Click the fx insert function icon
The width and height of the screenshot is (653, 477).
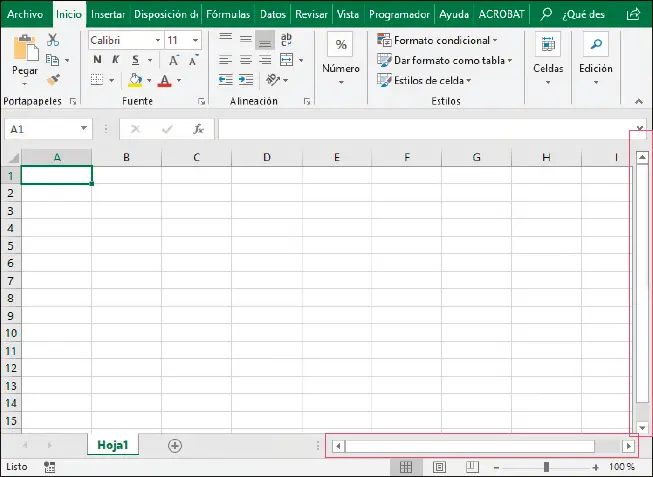[198, 129]
